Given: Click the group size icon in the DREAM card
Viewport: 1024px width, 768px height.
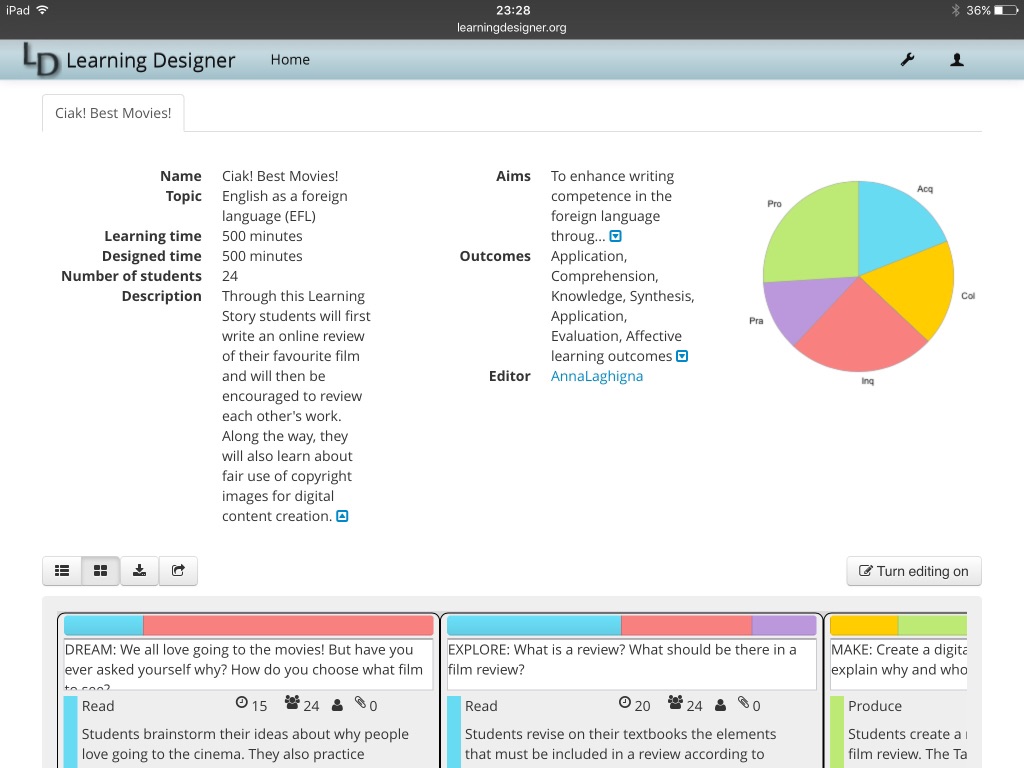Looking at the screenshot, I should pos(292,704).
